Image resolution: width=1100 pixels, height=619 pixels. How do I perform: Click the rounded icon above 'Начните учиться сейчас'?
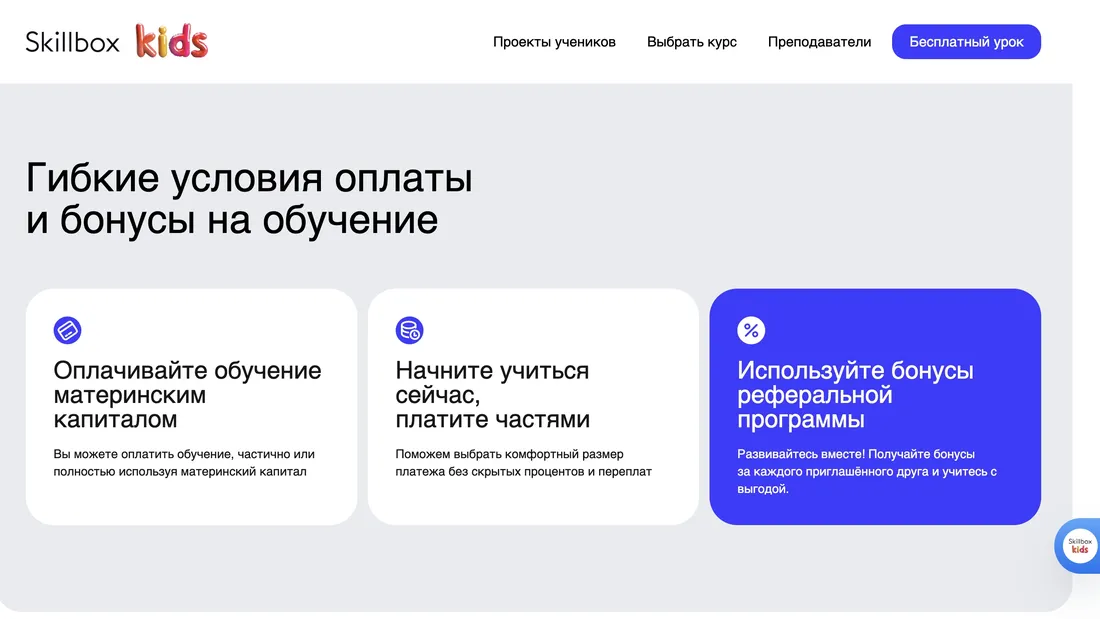[x=410, y=330]
